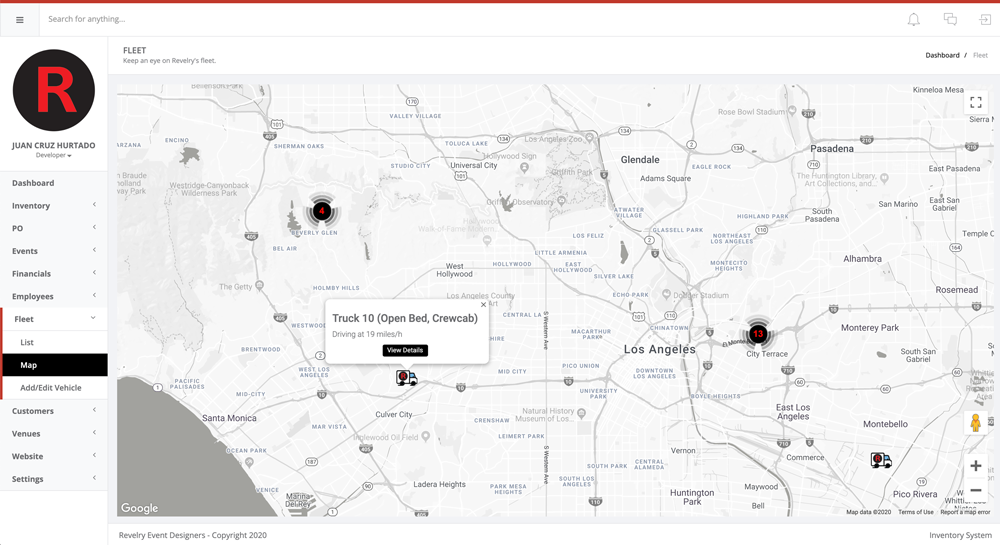This screenshot has width=1000, height=545.
Task: Select List under Fleet menu
Action: (x=27, y=343)
